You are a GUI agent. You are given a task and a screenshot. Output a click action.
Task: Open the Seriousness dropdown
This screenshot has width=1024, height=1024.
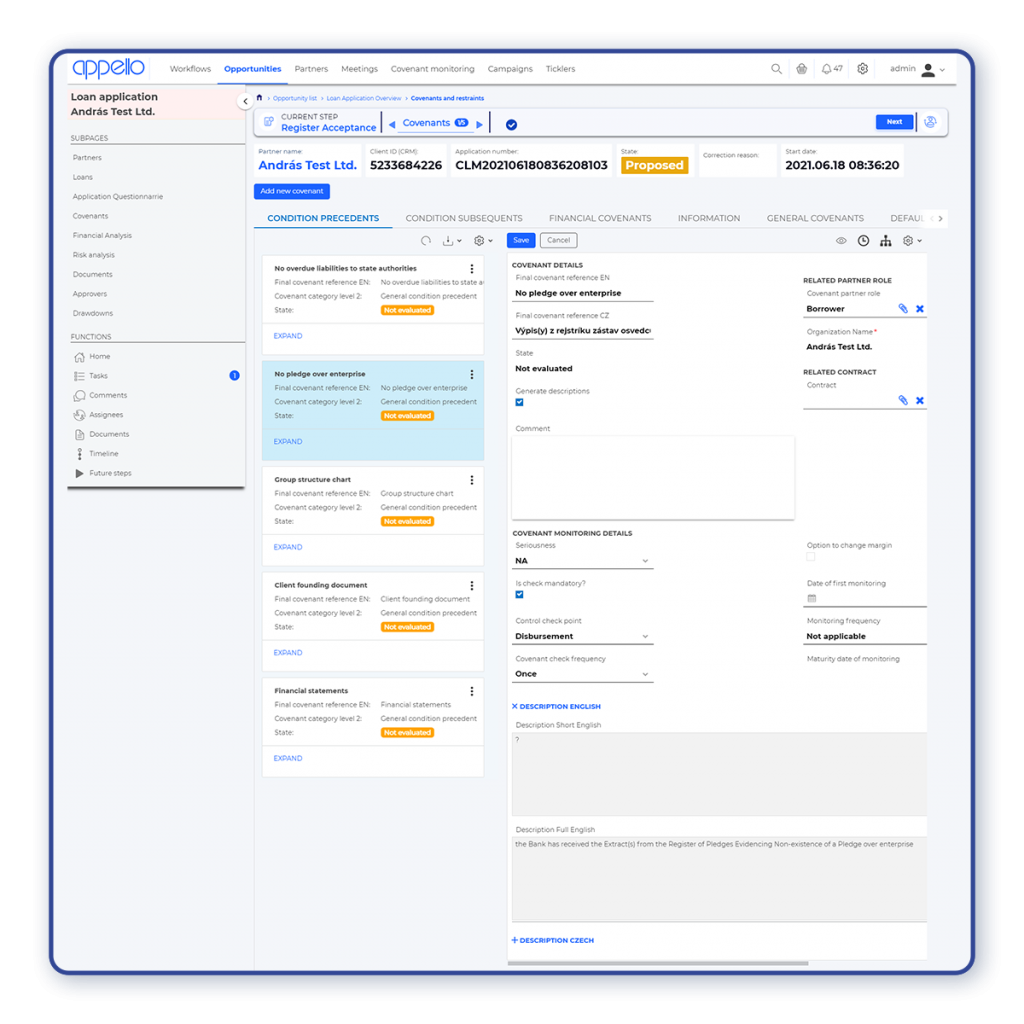click(x=583, y=561)
